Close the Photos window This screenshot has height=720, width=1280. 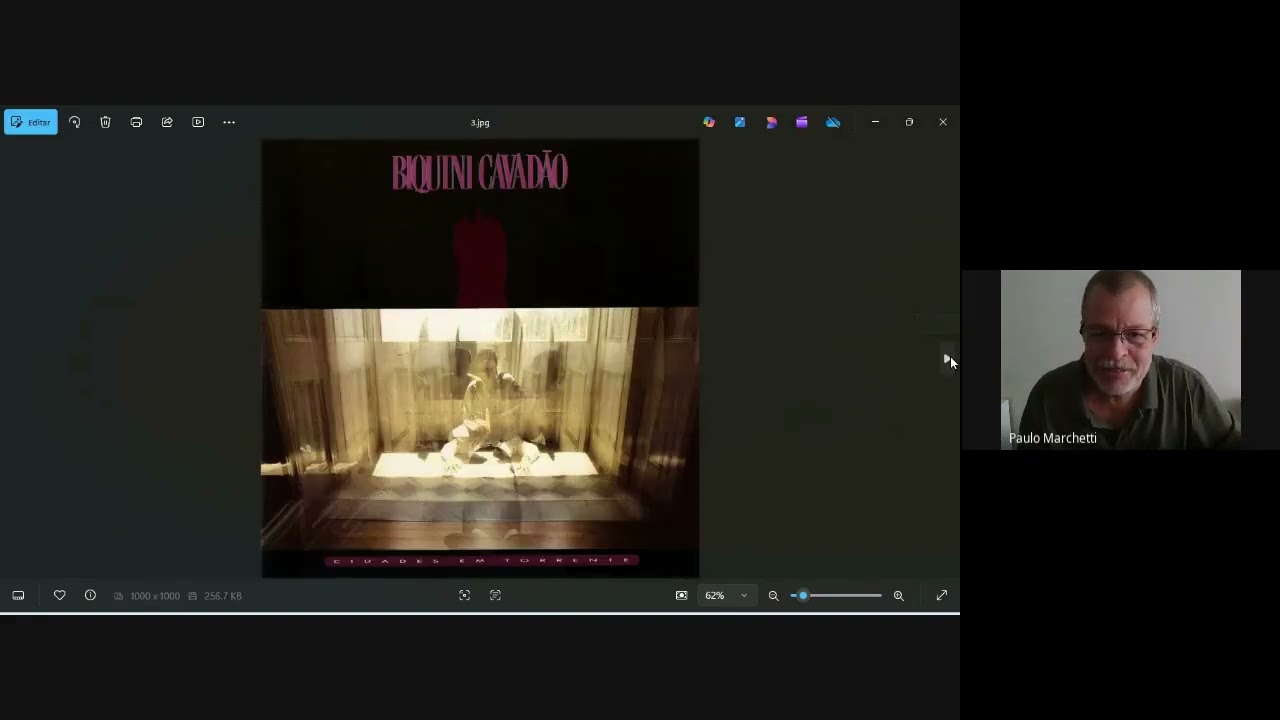coord(942,122)
